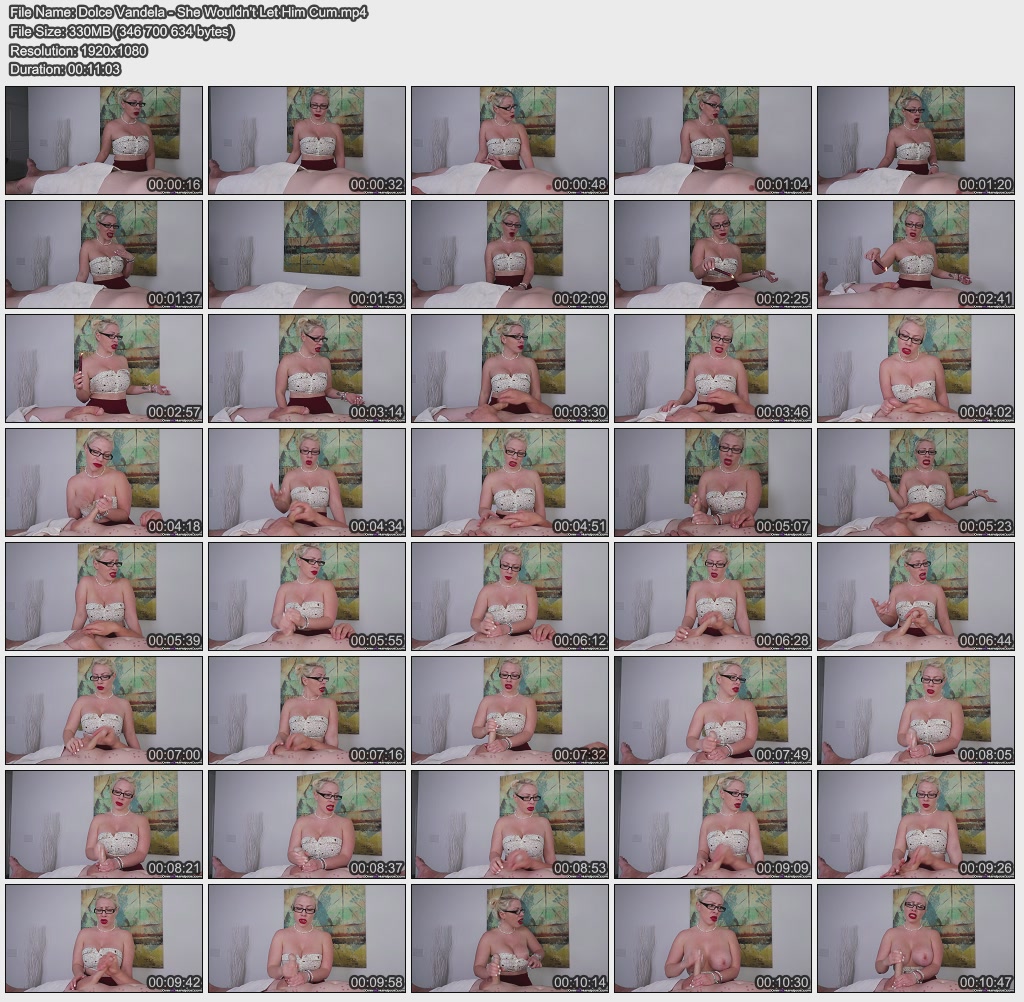Image resolution: width=1024 pixels, height=1002 pixels.
Task: Click the frame at 00:03:14
Action: [307, 368]
